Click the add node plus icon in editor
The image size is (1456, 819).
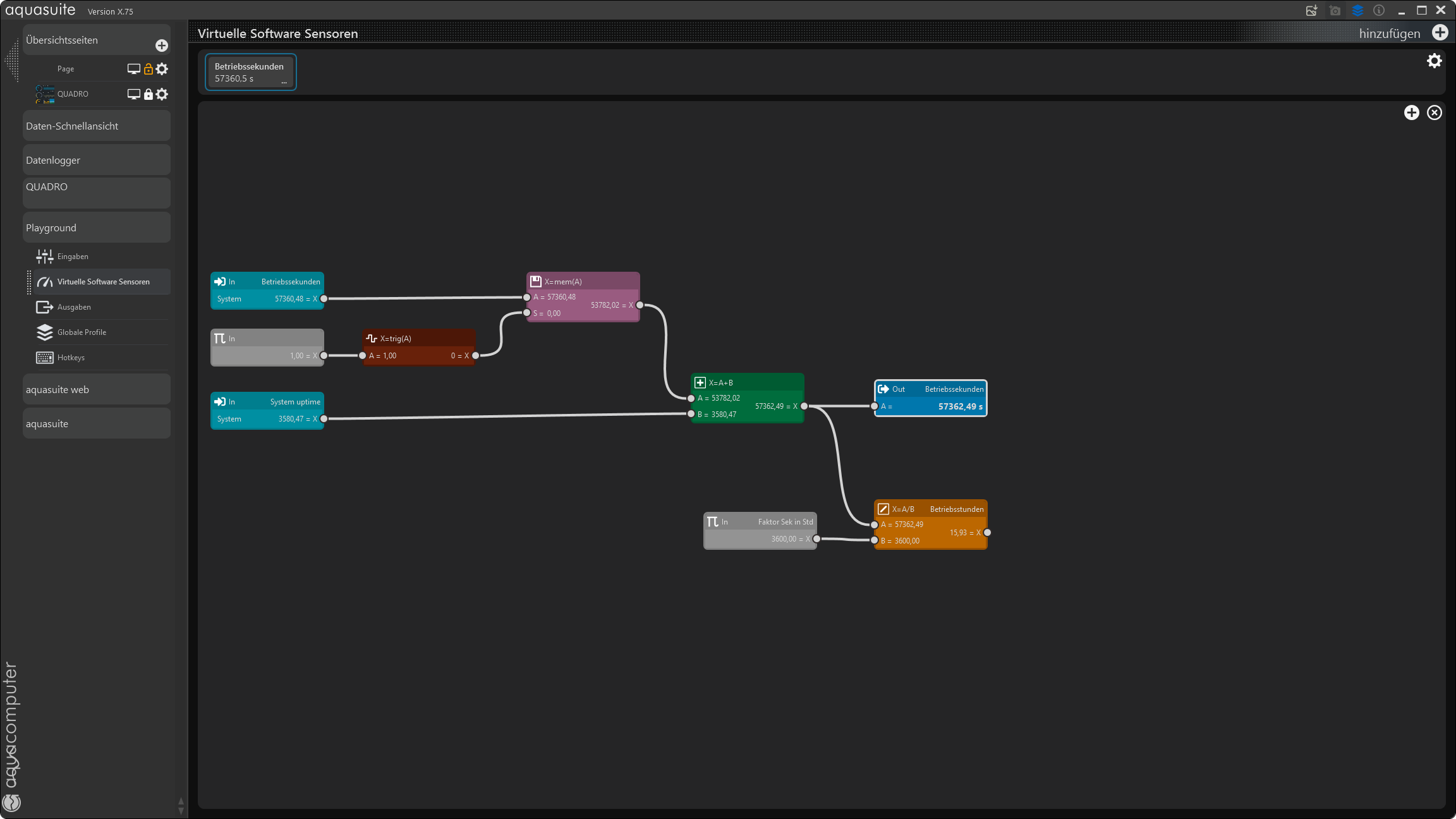1411,112
